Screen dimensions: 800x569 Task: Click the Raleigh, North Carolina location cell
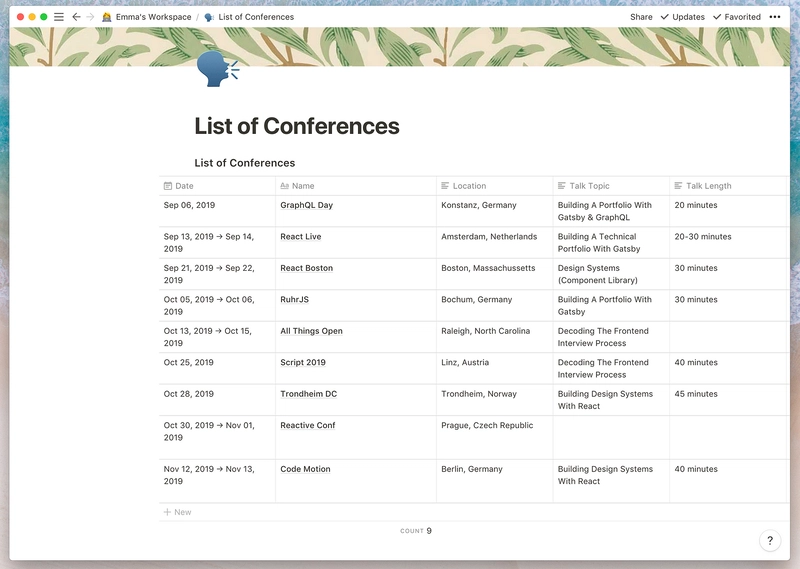point(495,337)
